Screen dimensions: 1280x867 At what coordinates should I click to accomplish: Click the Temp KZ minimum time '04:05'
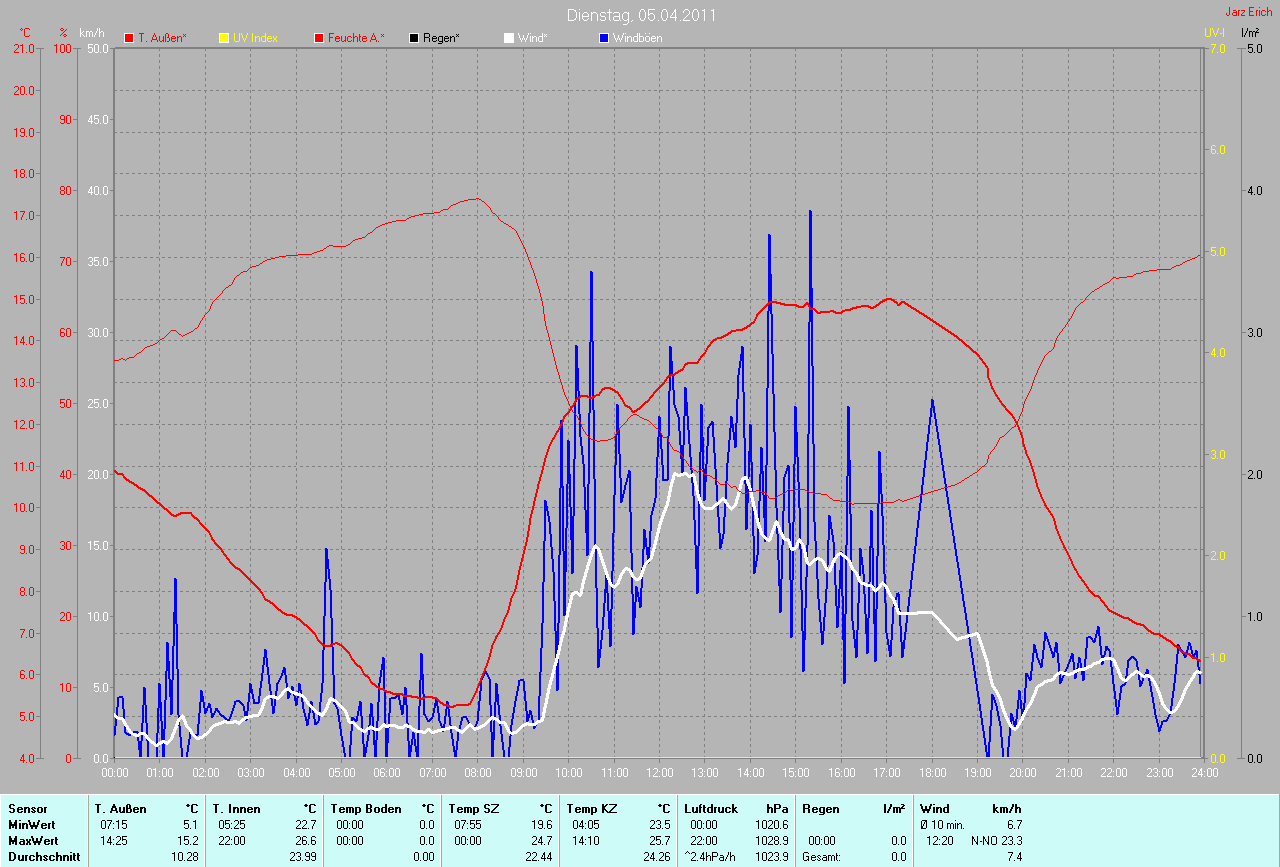tap(584, 824)
